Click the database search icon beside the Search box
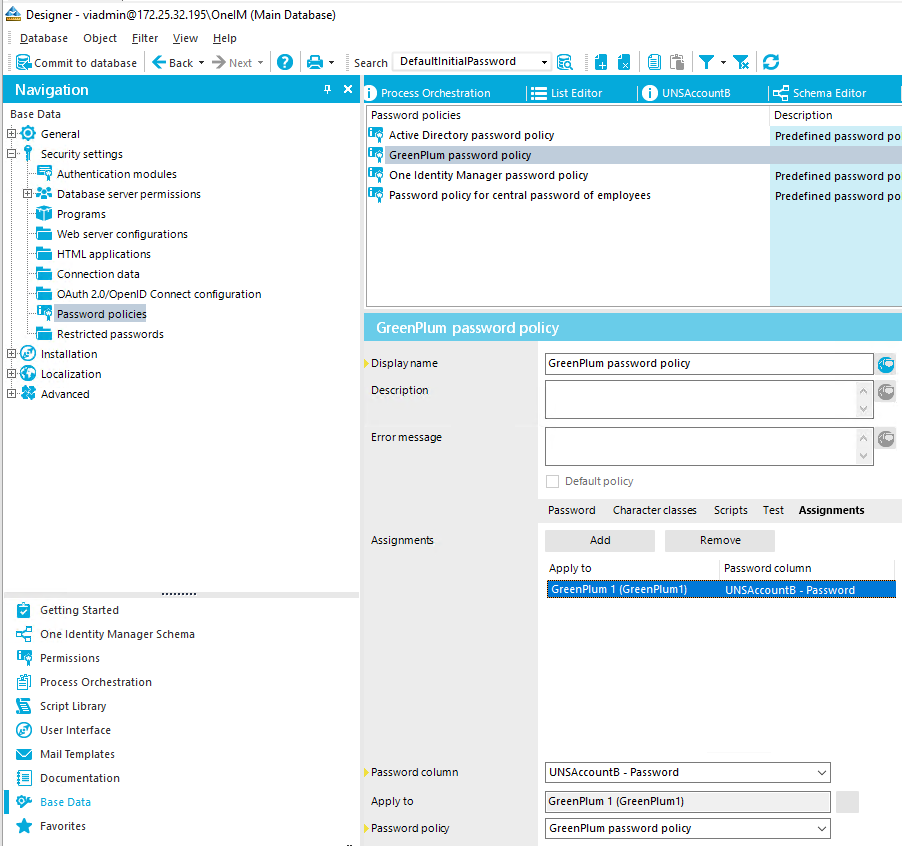This screenshot has height=846, width=902. [x=565, y=61]
